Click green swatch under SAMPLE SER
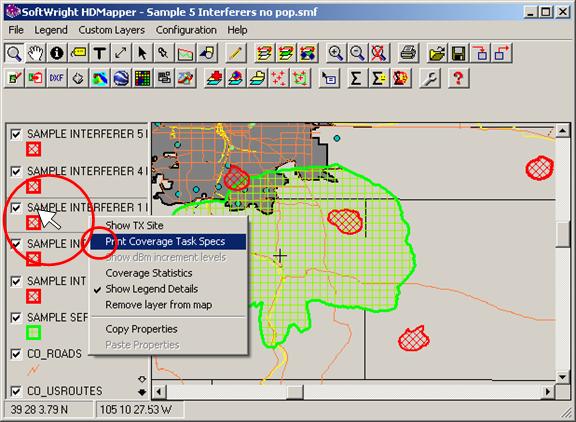This screenshot has height=422, width=576. [33, 333]
